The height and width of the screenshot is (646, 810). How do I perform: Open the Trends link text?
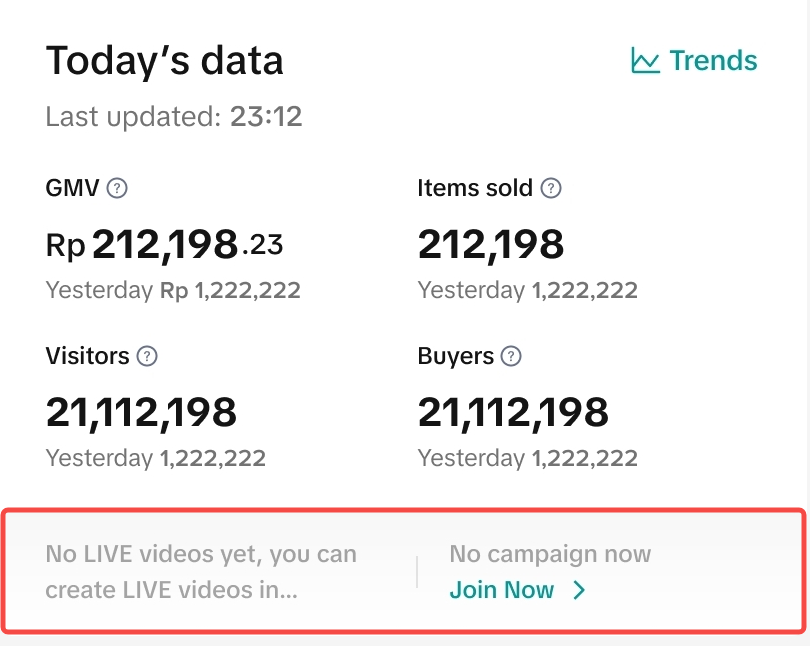[x=713, y=61]
